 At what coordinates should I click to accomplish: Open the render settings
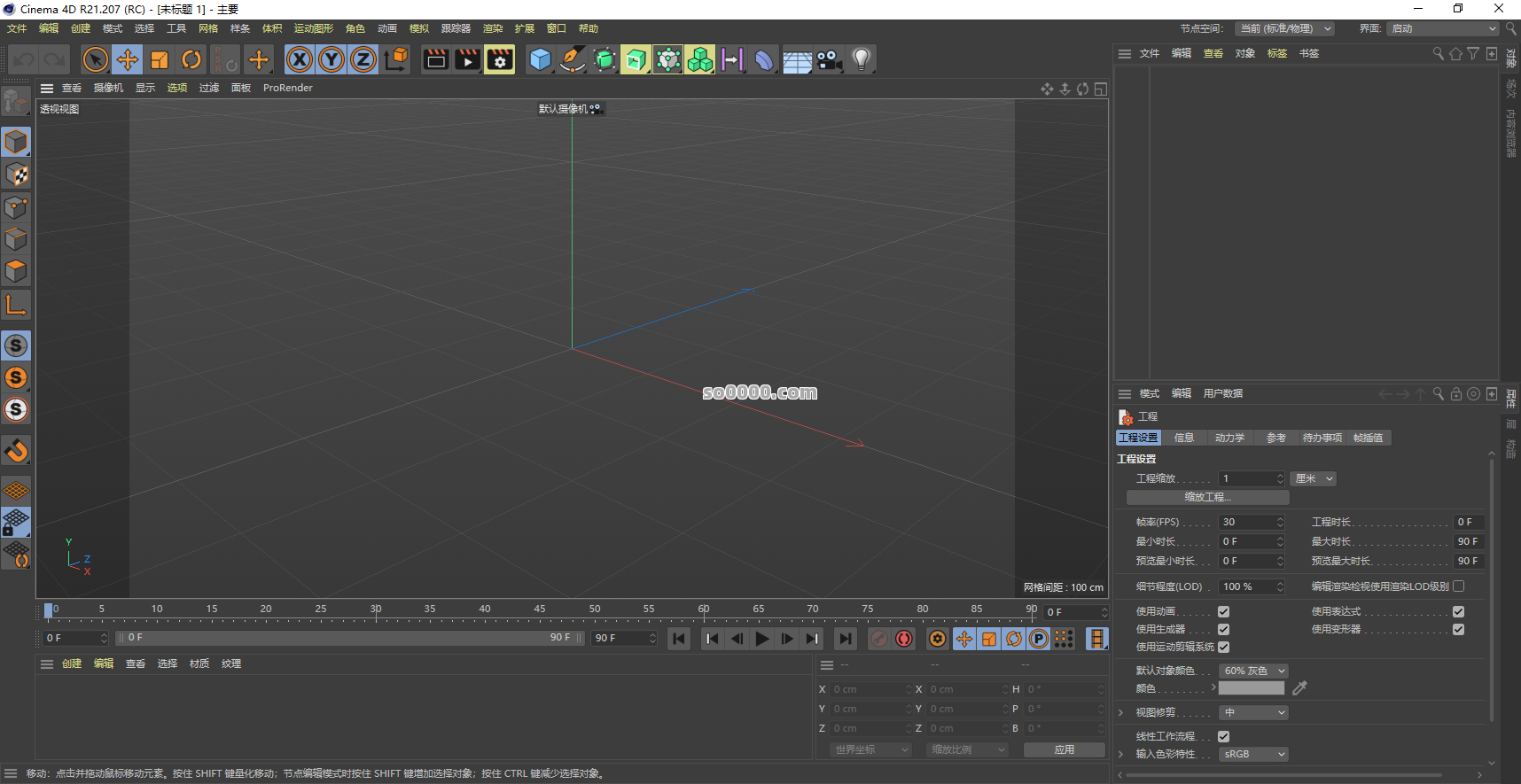point(499,59)
